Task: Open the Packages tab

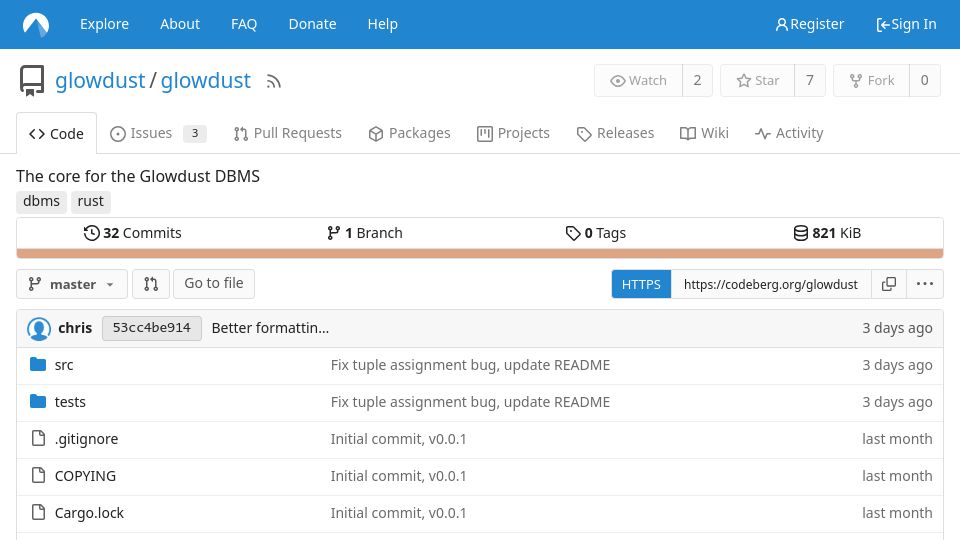Action: point(410,133)
